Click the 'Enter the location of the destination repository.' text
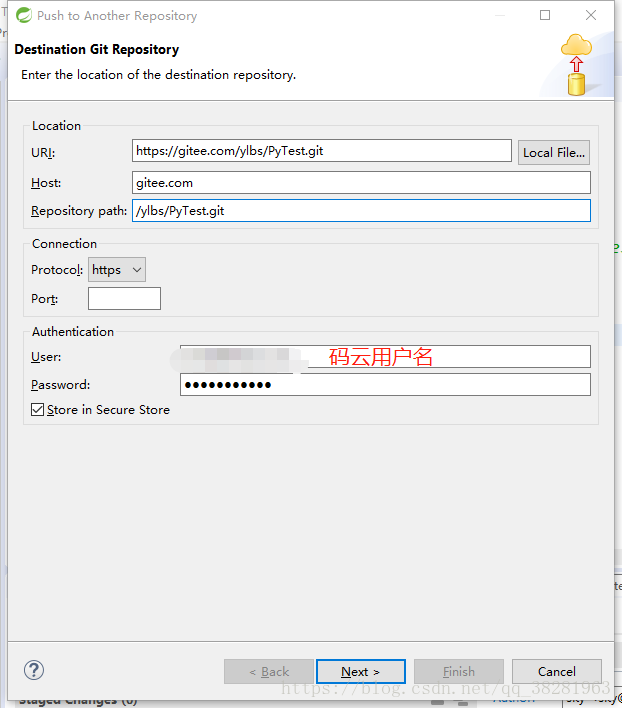The image size is (622, 708). pos(158,75)
